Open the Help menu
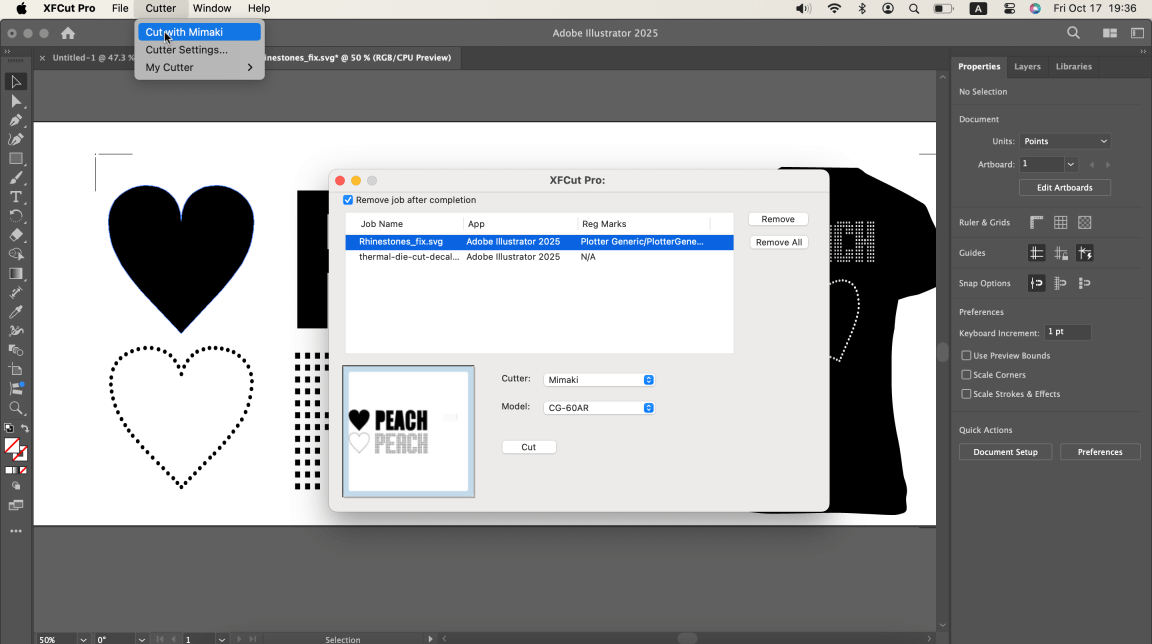Image resolution: width=1152 pixels, height=644 pixels. (259, 9)
